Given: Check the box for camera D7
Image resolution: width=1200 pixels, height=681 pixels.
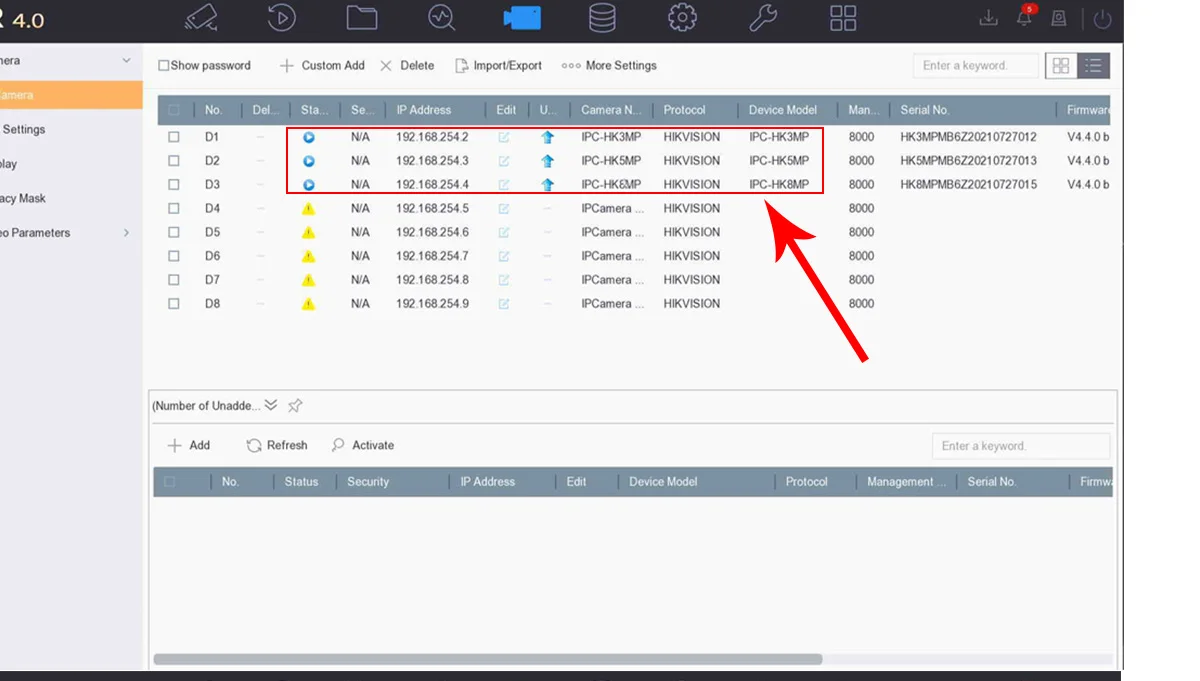Looking at the screenshot, I should click(174, 280).
